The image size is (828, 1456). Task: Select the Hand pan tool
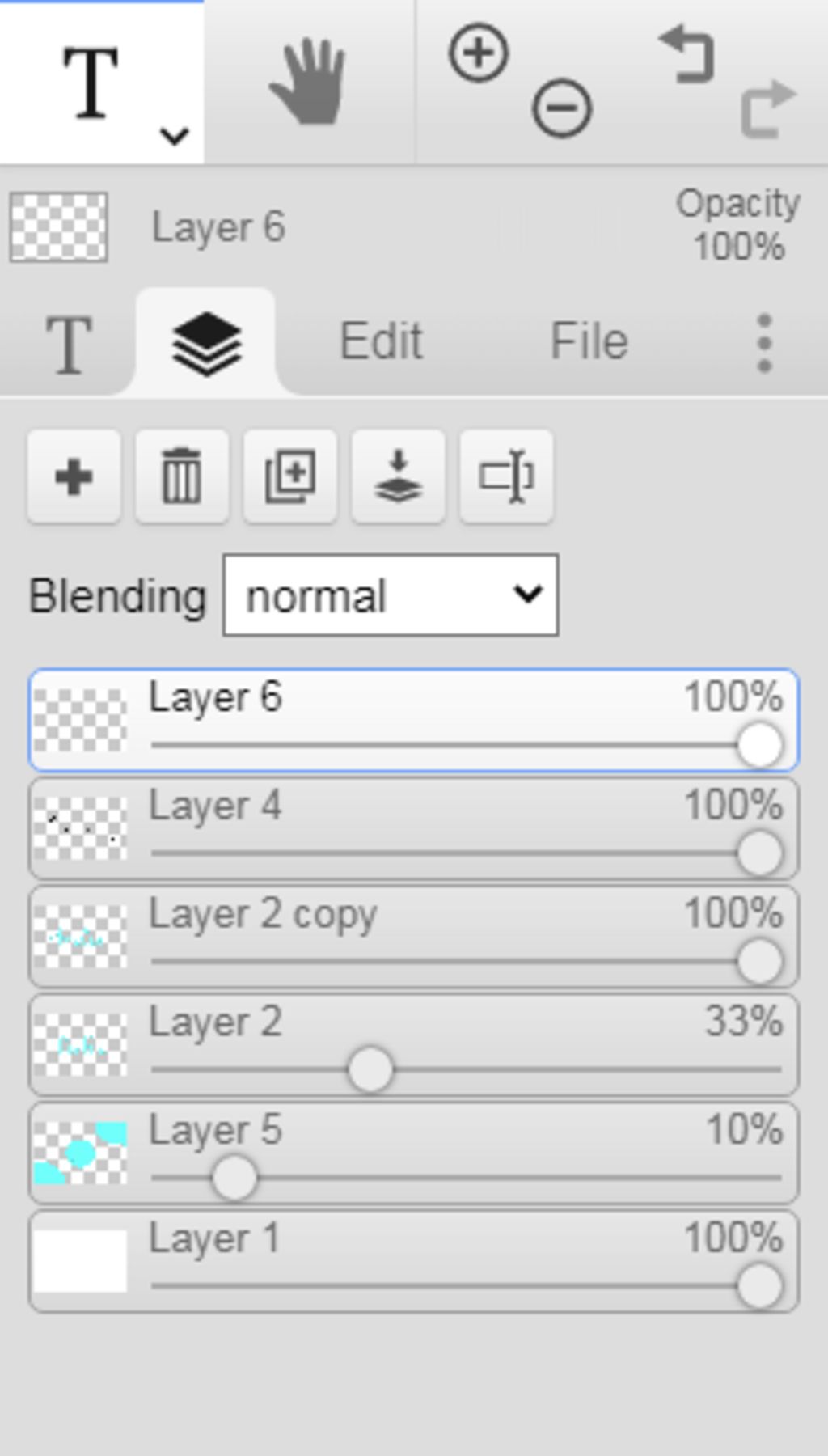pos(308,82)
